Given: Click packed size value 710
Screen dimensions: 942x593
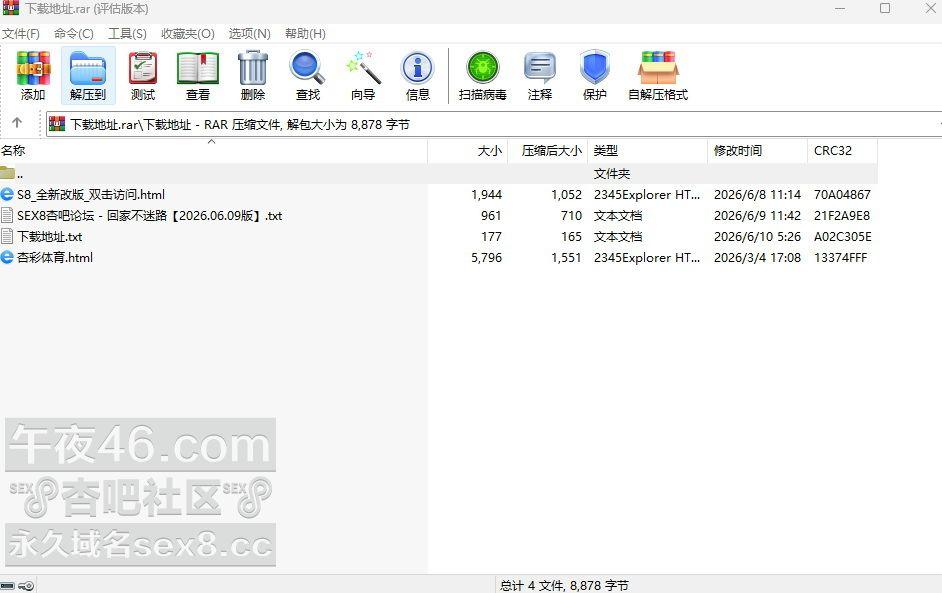Looking at the screenshot, I should (571, 216).
